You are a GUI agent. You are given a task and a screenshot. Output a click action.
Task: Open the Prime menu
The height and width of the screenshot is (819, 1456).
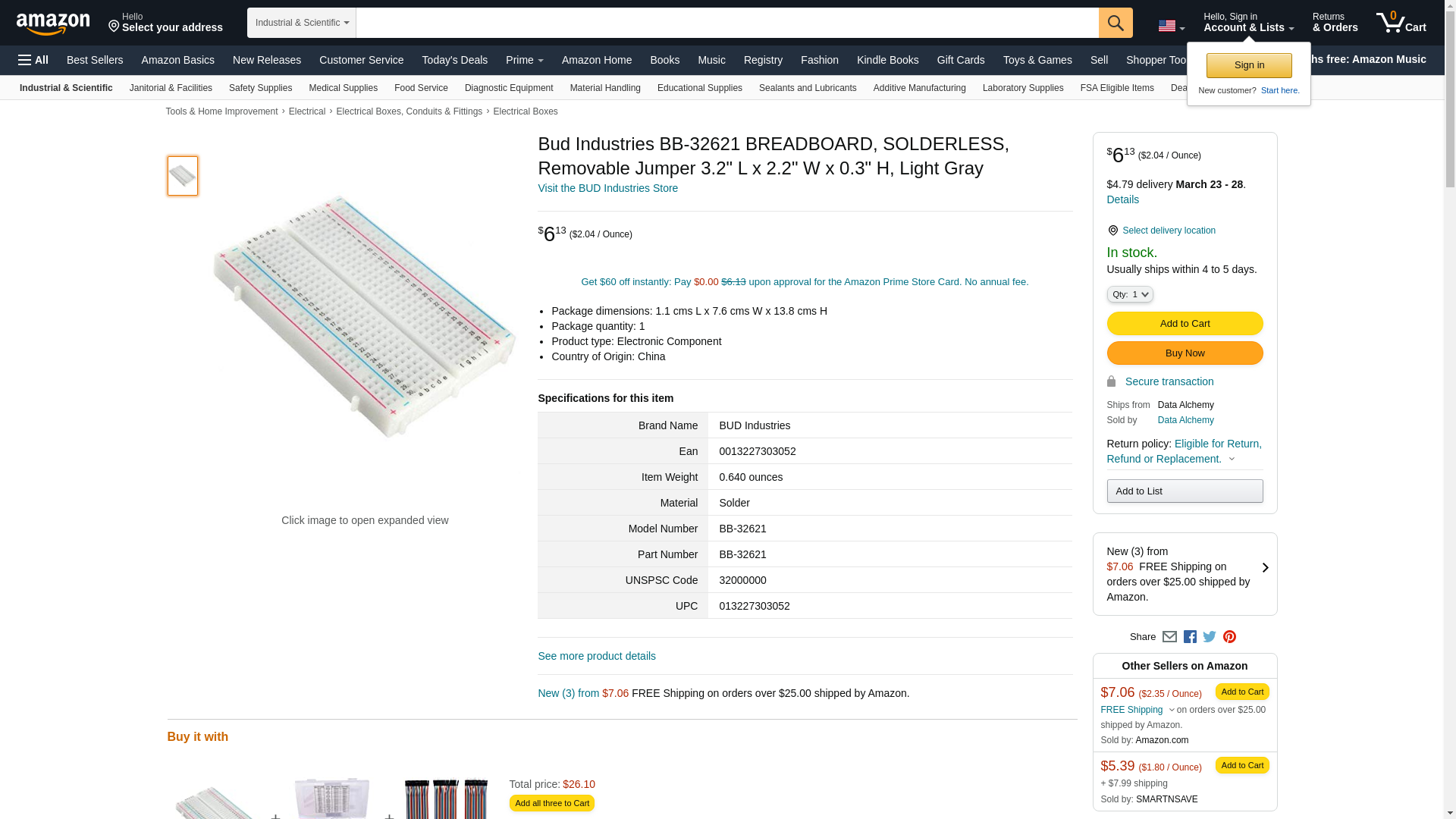coord(524,60)
